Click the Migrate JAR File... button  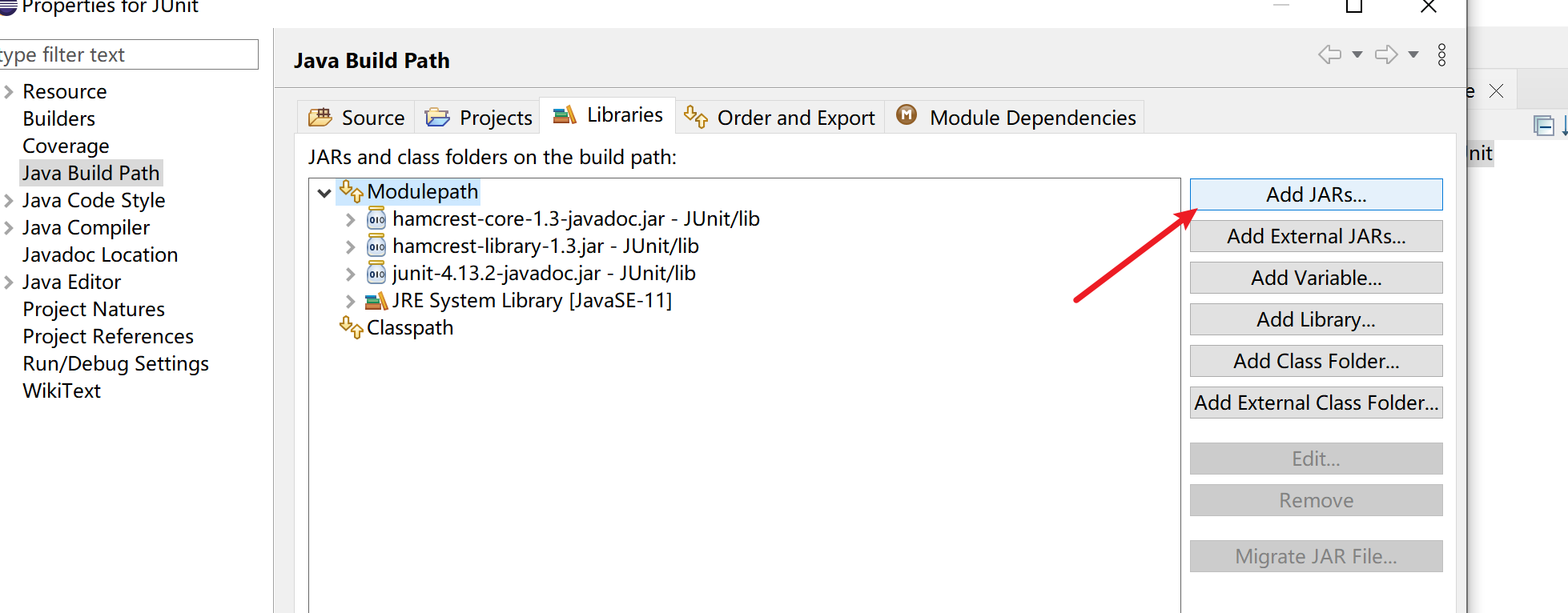[1316, 556]
